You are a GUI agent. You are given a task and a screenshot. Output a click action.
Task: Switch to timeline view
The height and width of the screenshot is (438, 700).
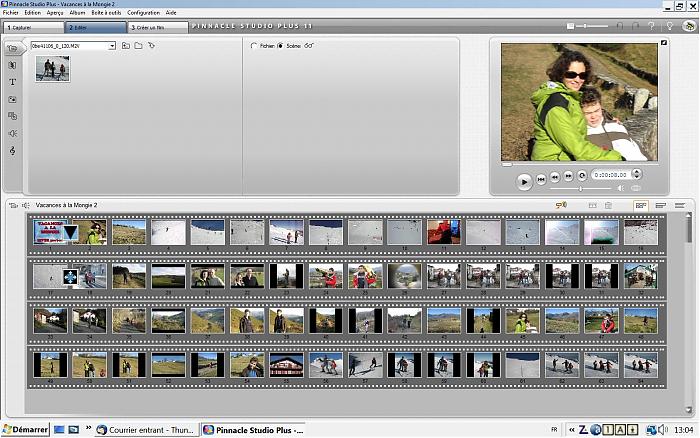pyautogui.click(x=660, y=205)
